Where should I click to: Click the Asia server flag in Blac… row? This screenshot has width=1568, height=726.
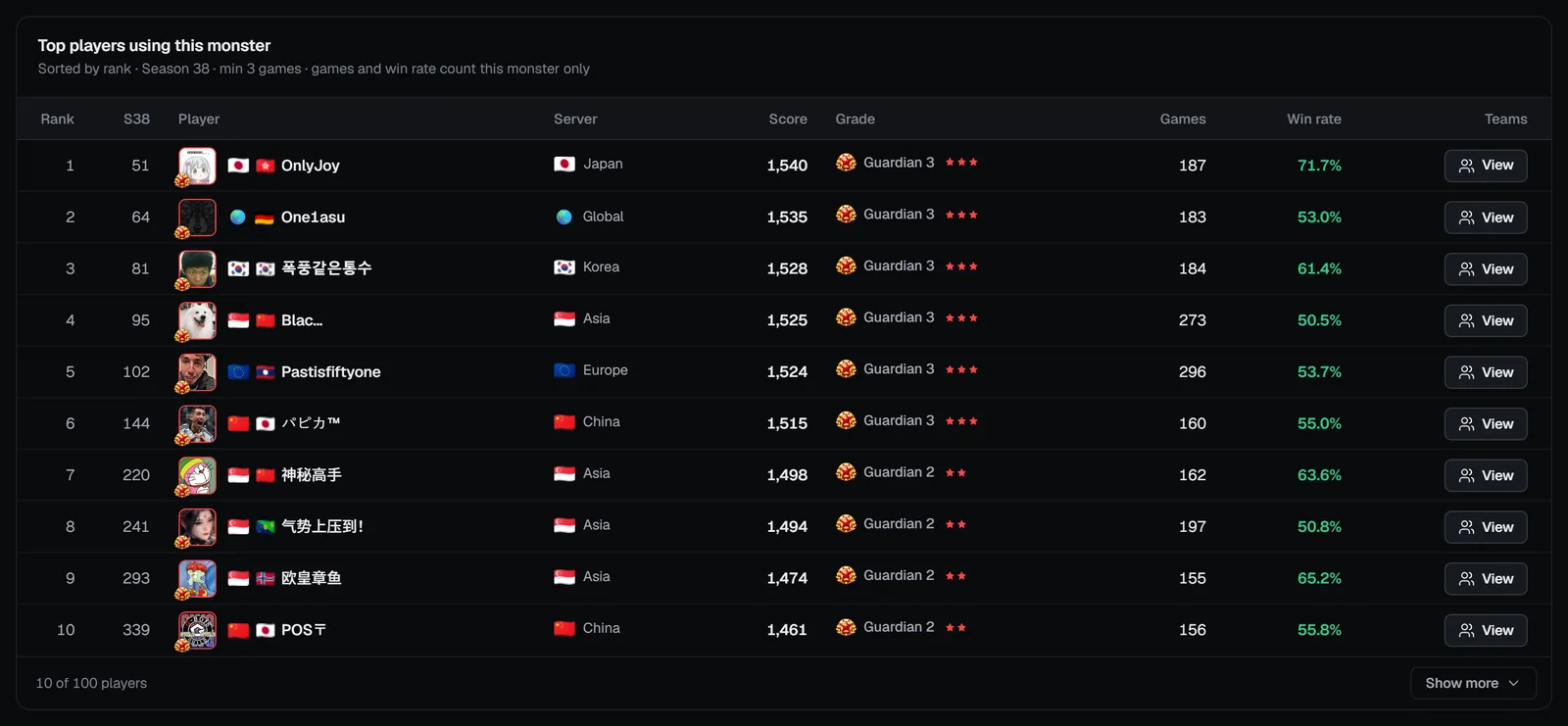564,318
